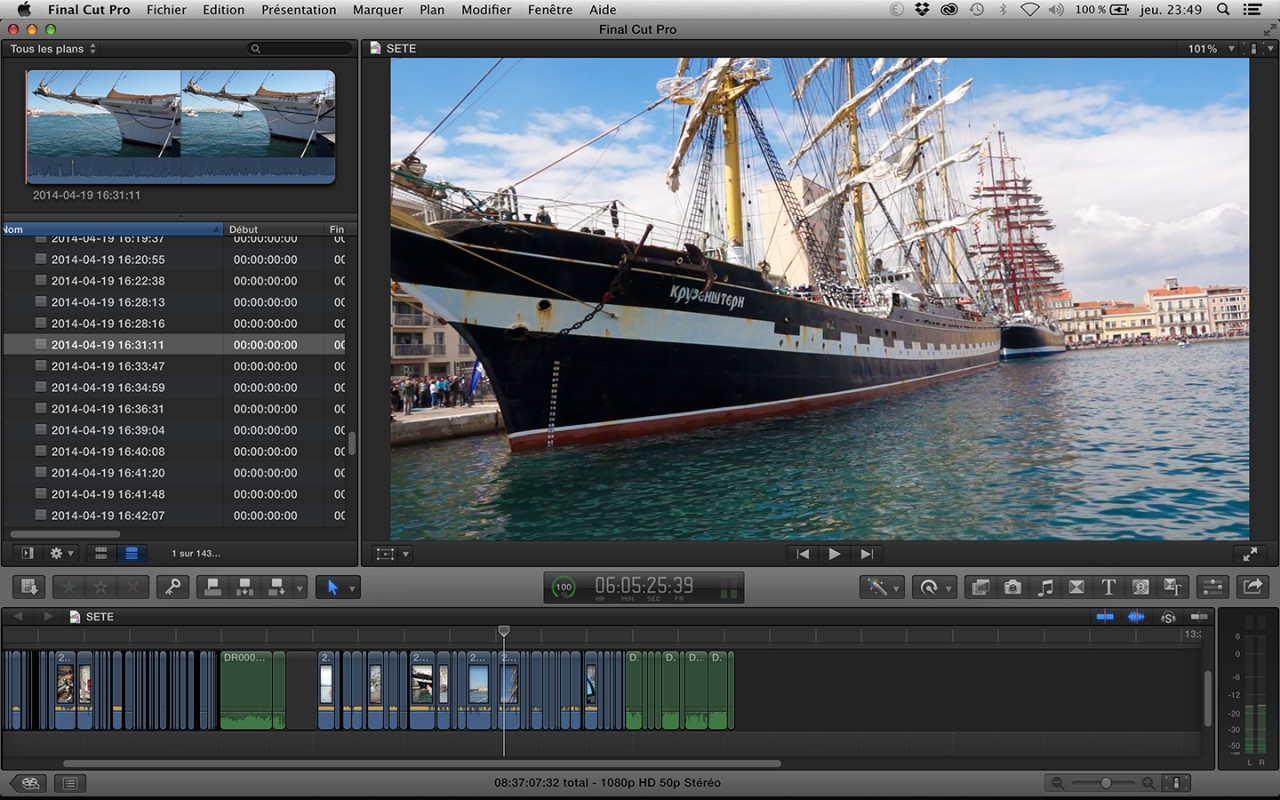Open the Marquer menu
1280x800 pixels.
tap(378, 10)
